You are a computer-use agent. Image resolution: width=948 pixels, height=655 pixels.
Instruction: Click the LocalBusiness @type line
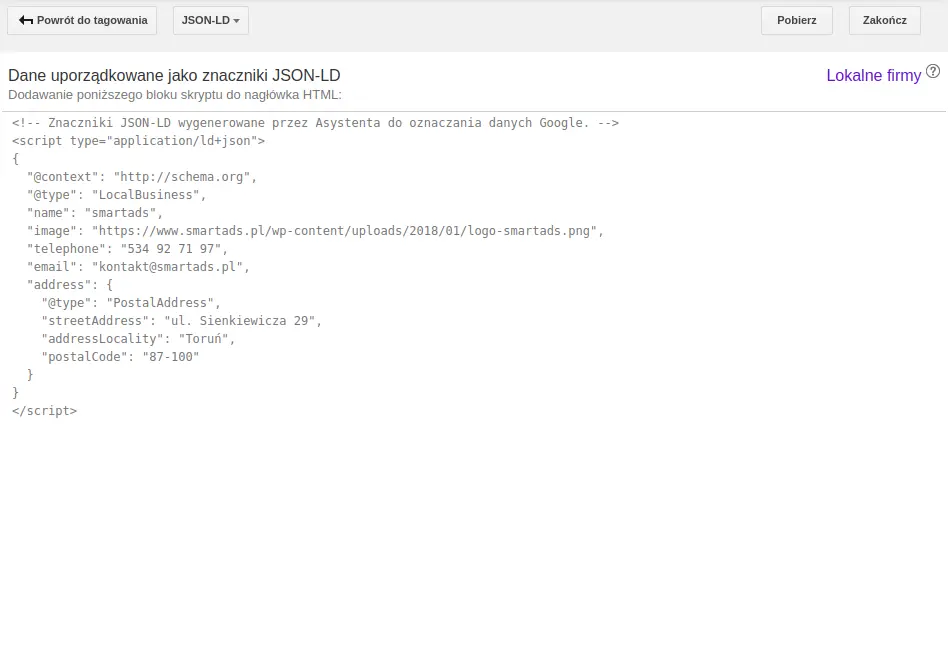[x=116, y=195]
